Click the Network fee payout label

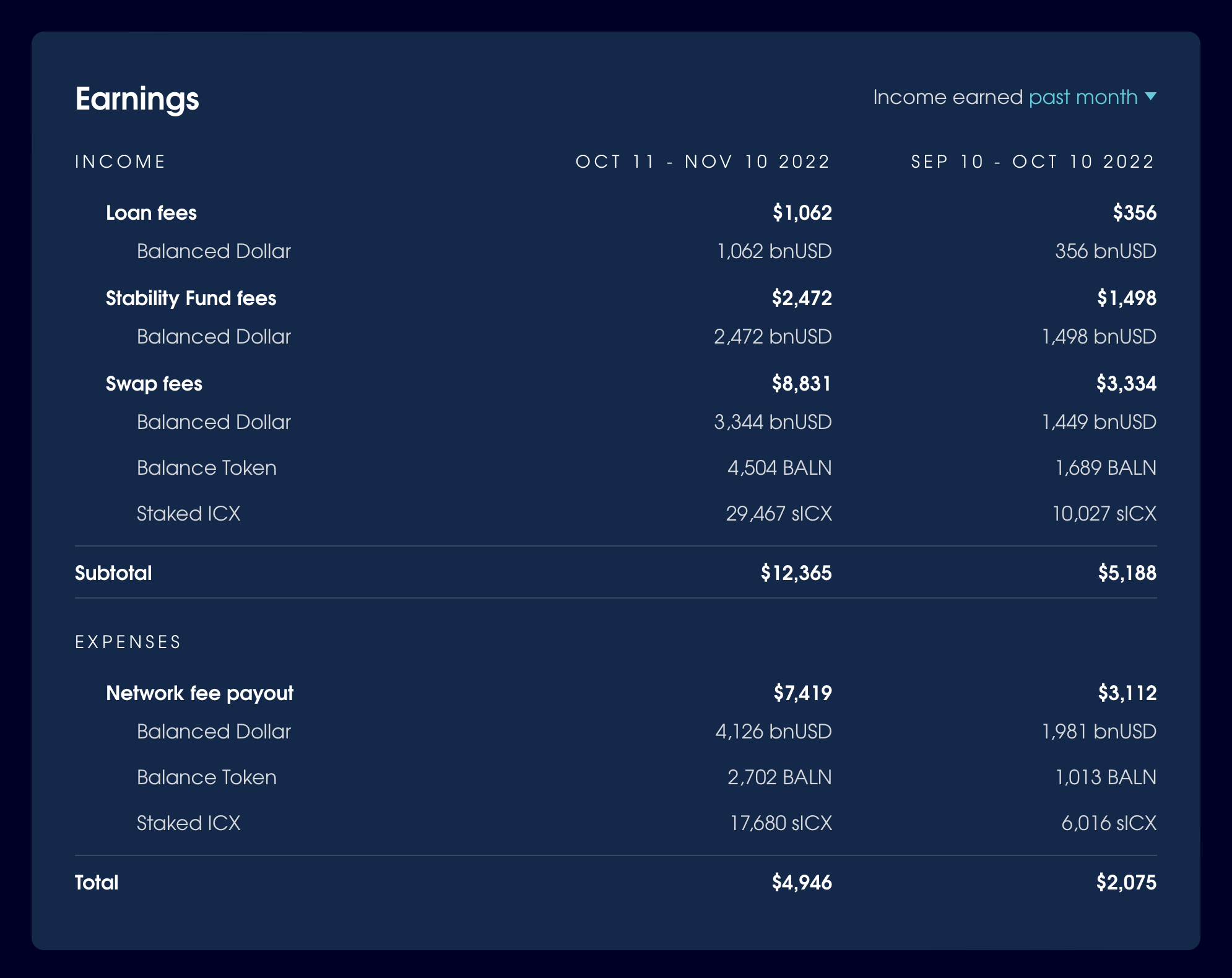[199, 693]
